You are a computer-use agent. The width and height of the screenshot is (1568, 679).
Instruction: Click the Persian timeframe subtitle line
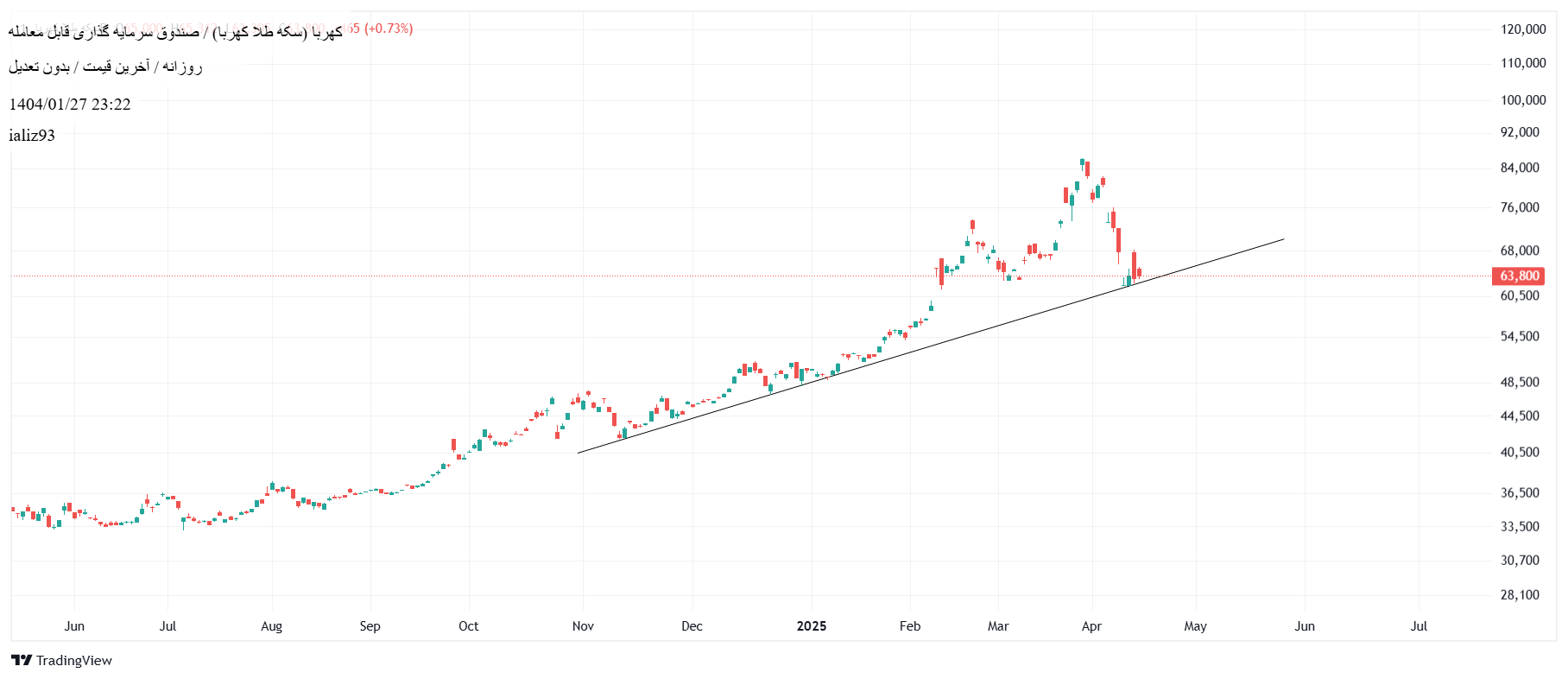pyautogui.click(x=105, y=67)
